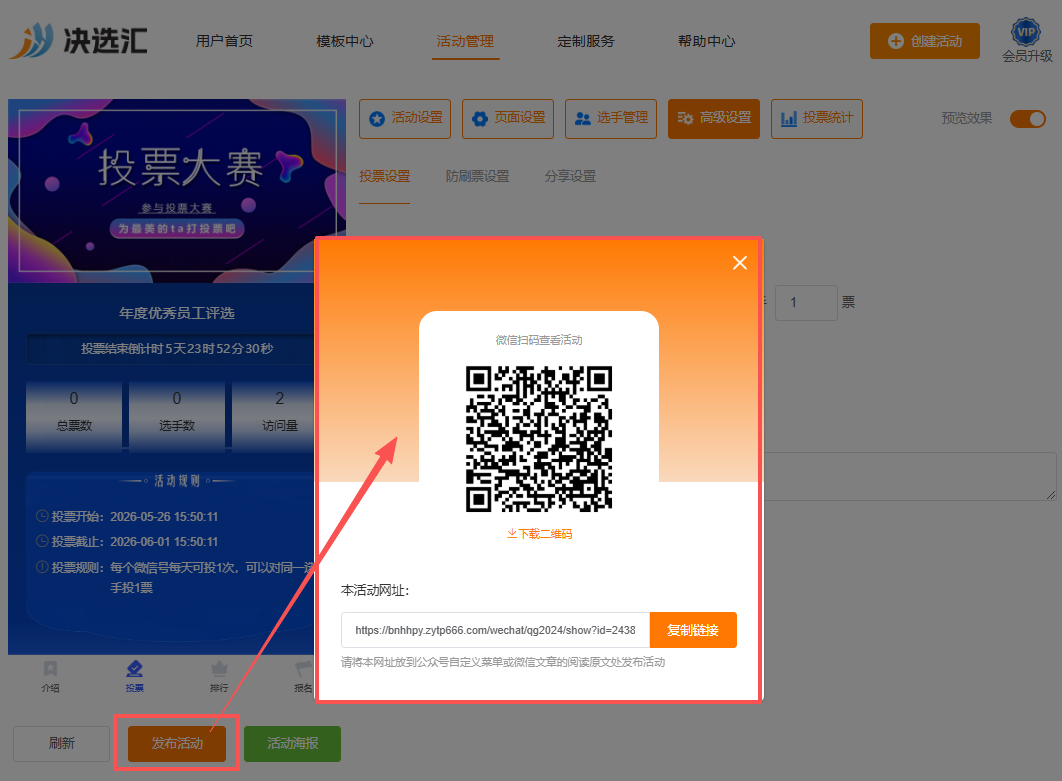Click the gear icon on 页面设置
The image size is (1062, 781).
coord(480,119)
